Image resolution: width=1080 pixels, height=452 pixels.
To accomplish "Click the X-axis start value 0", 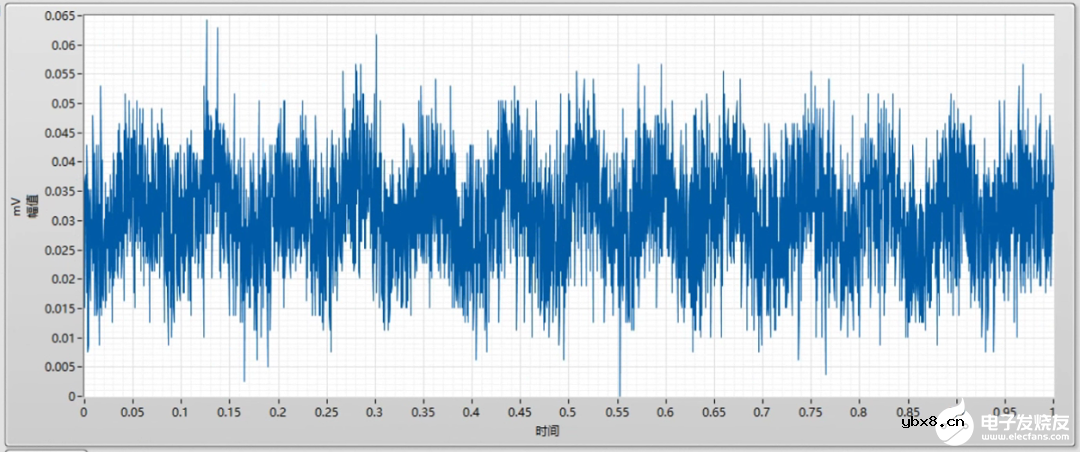I will tap(84, 412).
